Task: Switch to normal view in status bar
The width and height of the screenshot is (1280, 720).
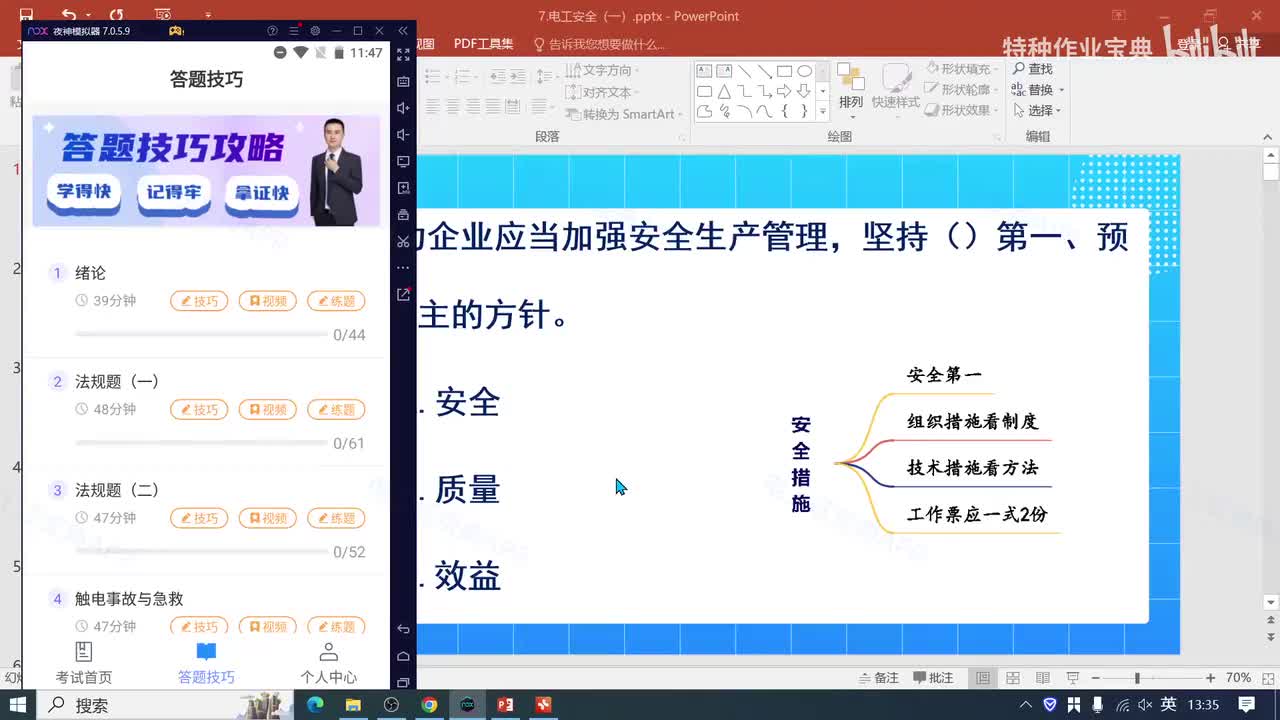Action: (983, 678)
